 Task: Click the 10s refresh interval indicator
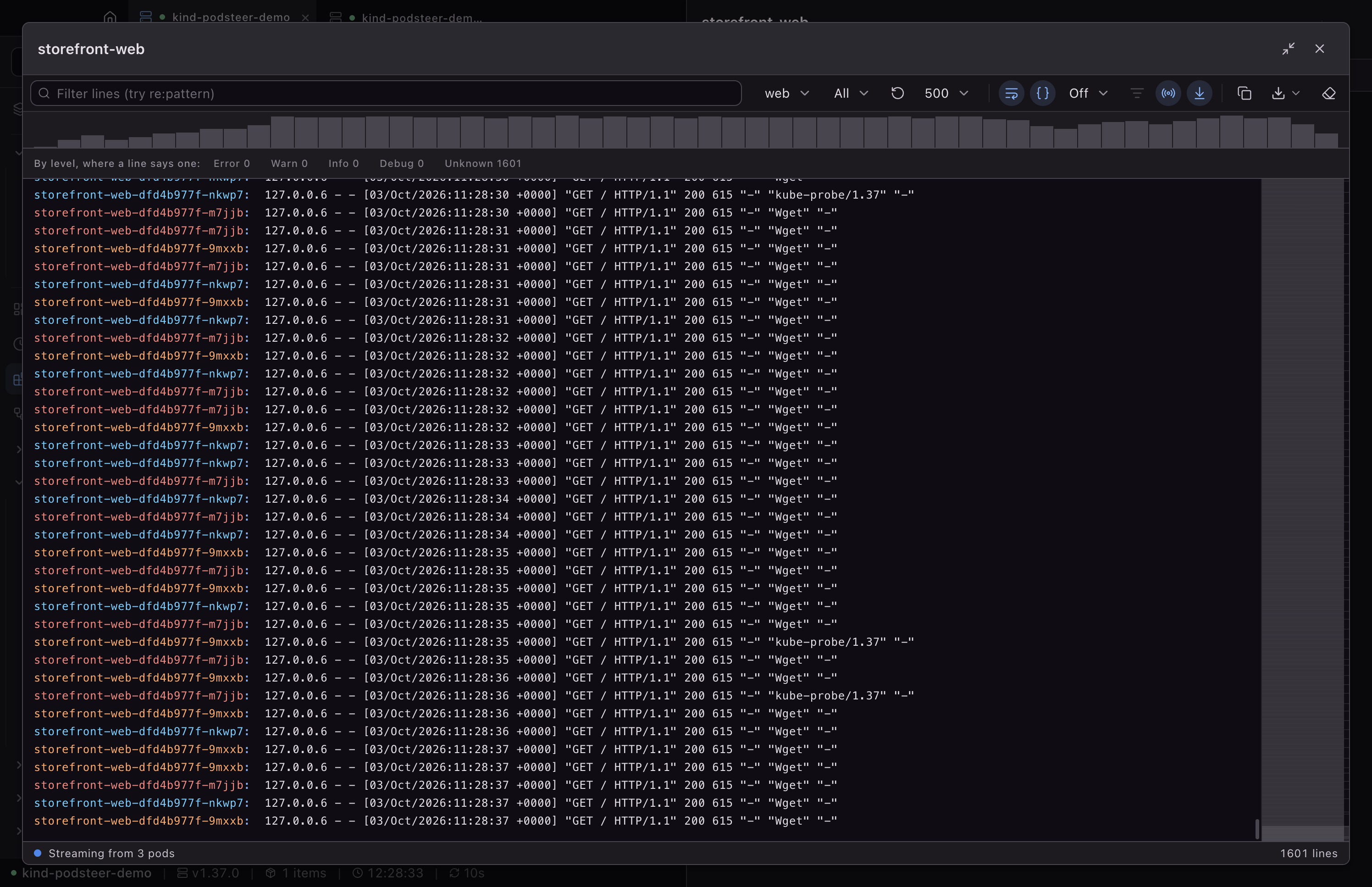point(467,873)
